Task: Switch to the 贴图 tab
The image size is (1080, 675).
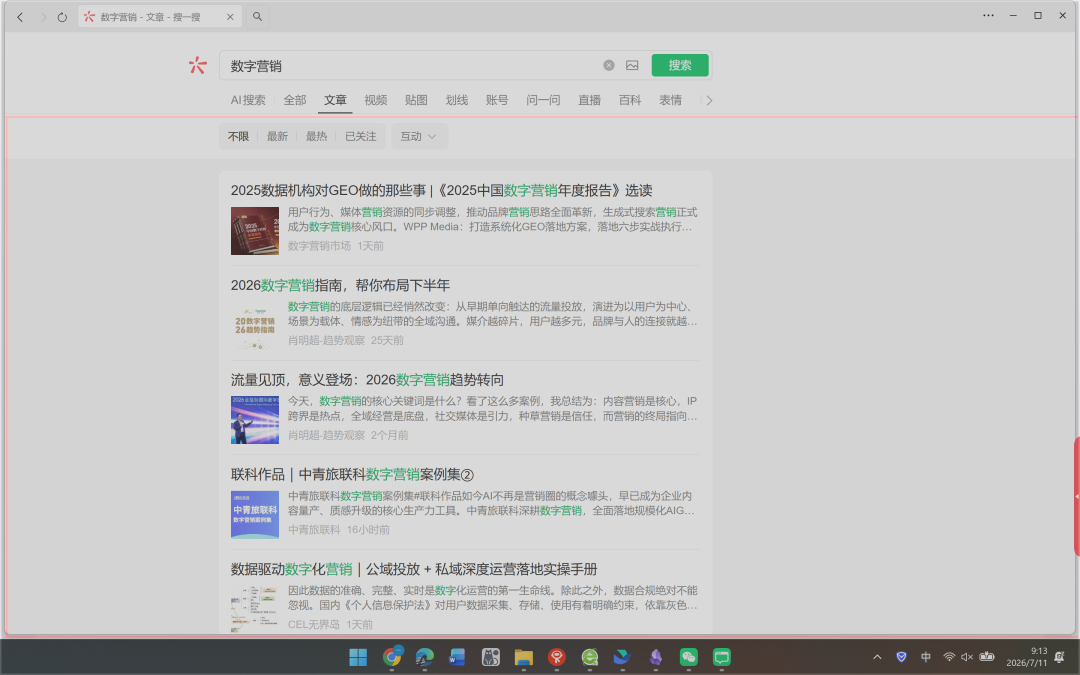Action: [416, 100]
